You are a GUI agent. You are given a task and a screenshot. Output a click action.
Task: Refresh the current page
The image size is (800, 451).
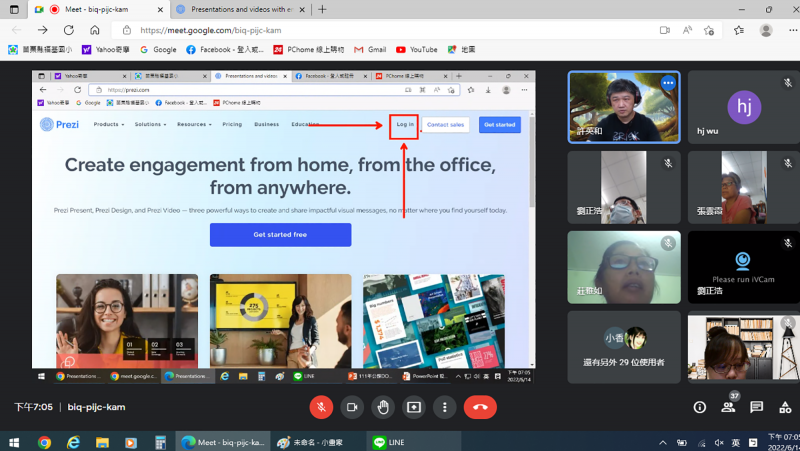(69, 30)
